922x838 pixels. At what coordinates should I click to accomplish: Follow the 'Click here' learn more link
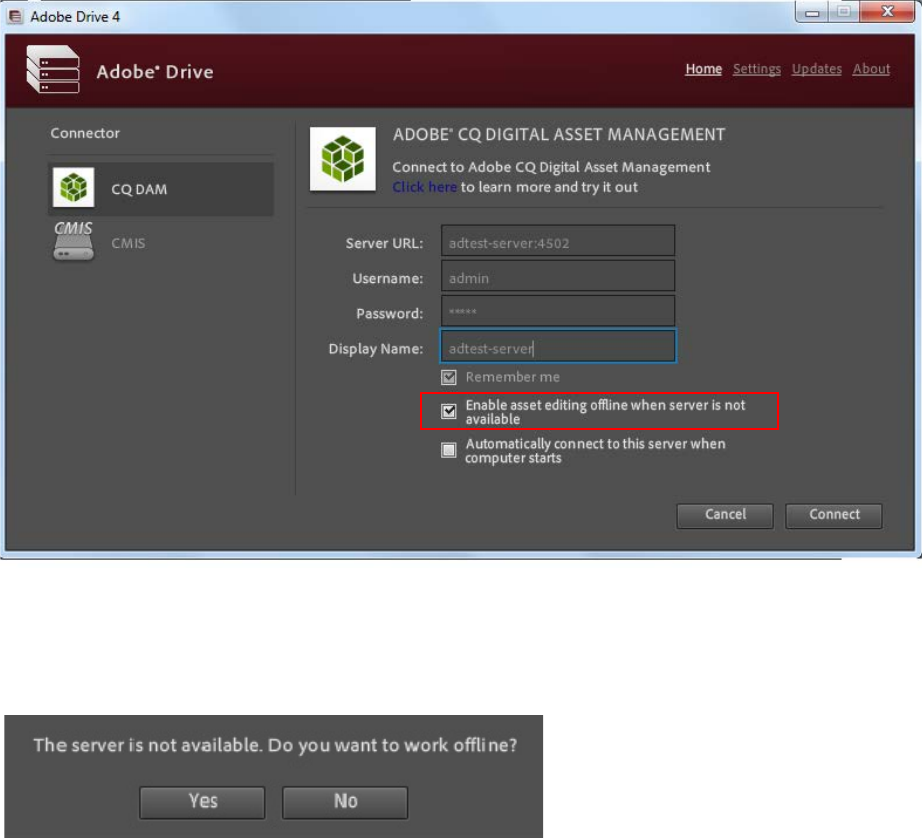425,187
